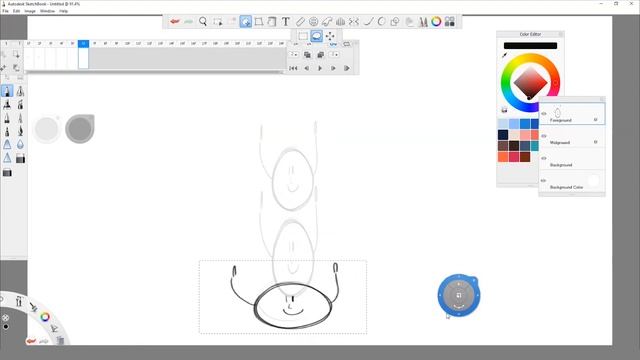Screen dimensions: 640x360
Task: Enable the Ruler guide tool
Action: click(x=300, y=22)
